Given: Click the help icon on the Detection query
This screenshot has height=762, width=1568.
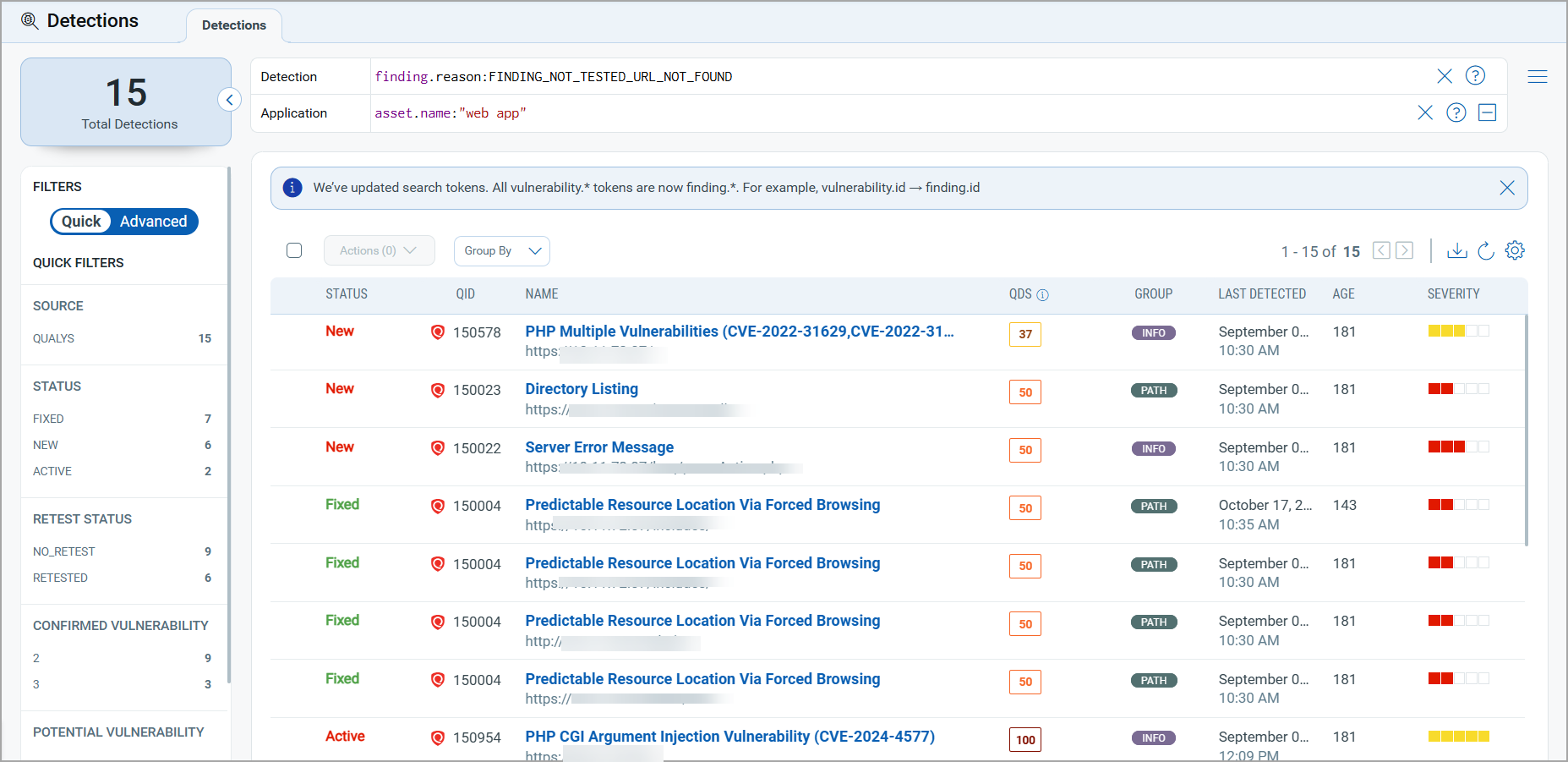Looking at the screenshot, I should pos(1475,76).
